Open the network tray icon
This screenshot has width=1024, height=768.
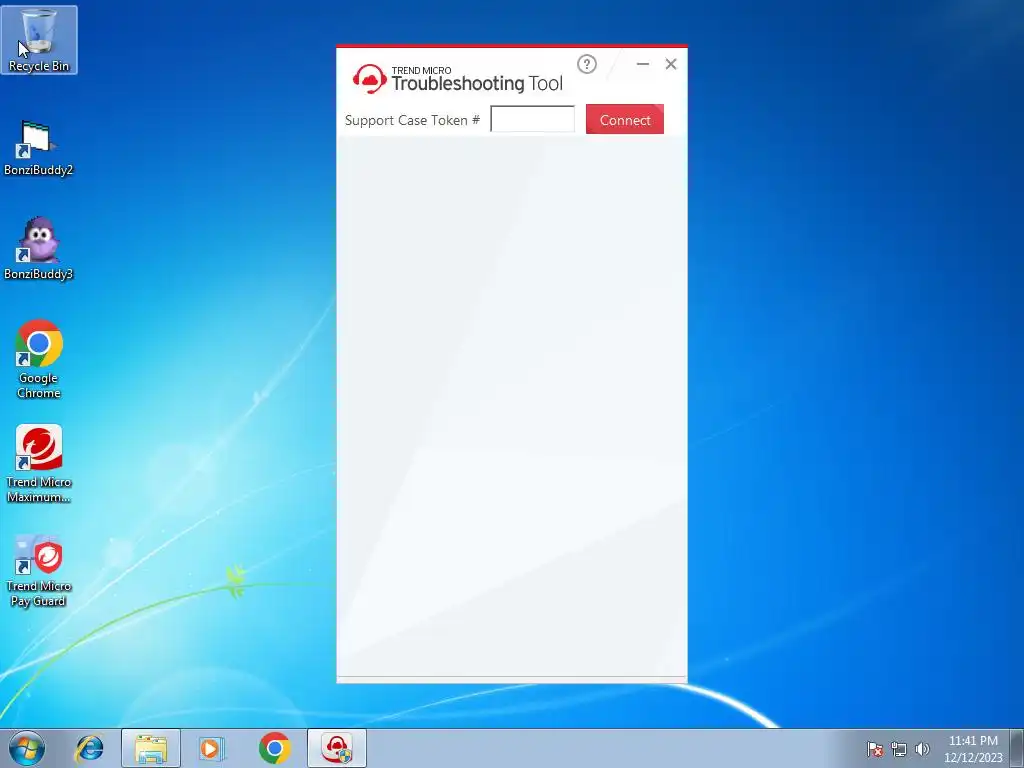[899, 749]
